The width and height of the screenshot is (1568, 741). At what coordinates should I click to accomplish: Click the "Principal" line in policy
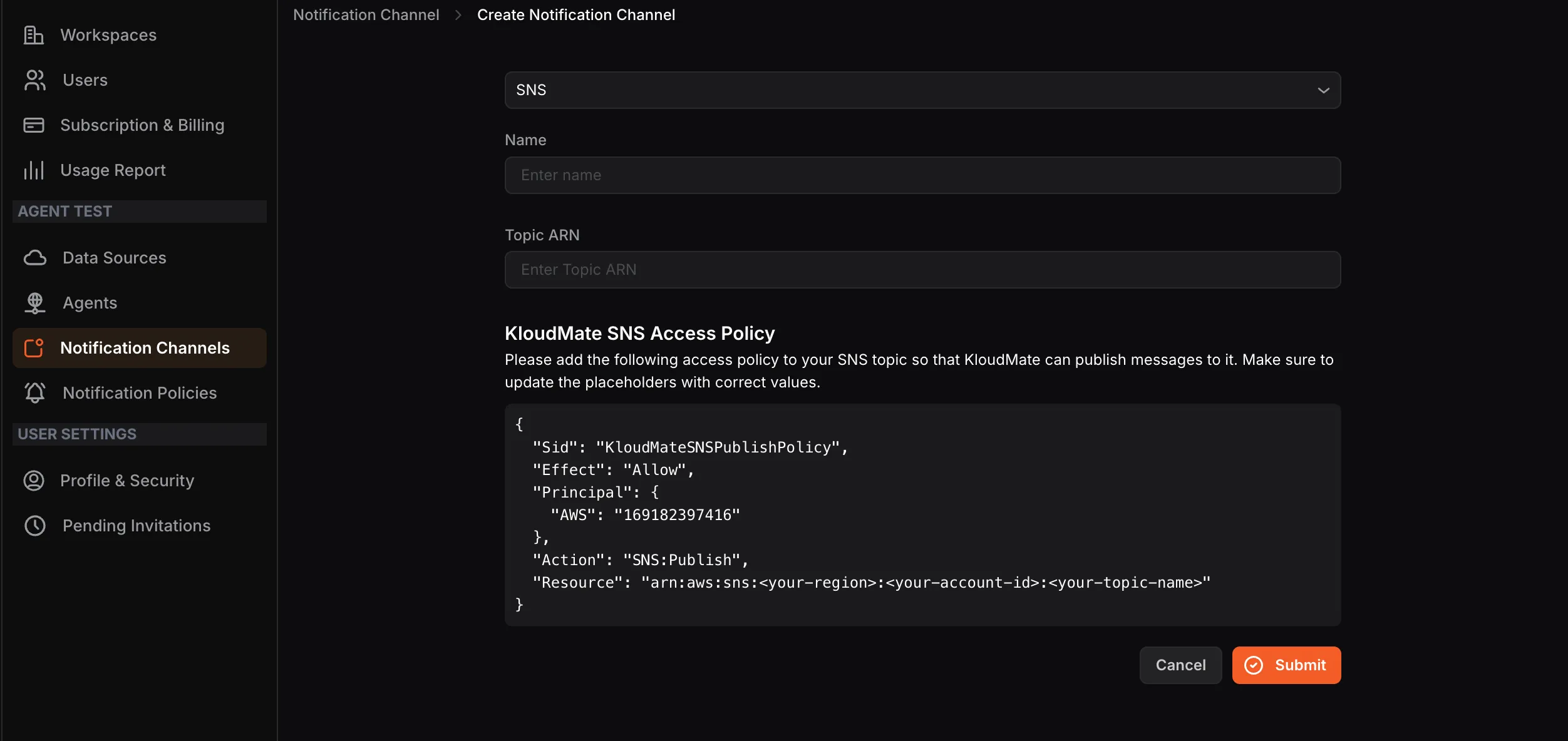click(596, 493)
